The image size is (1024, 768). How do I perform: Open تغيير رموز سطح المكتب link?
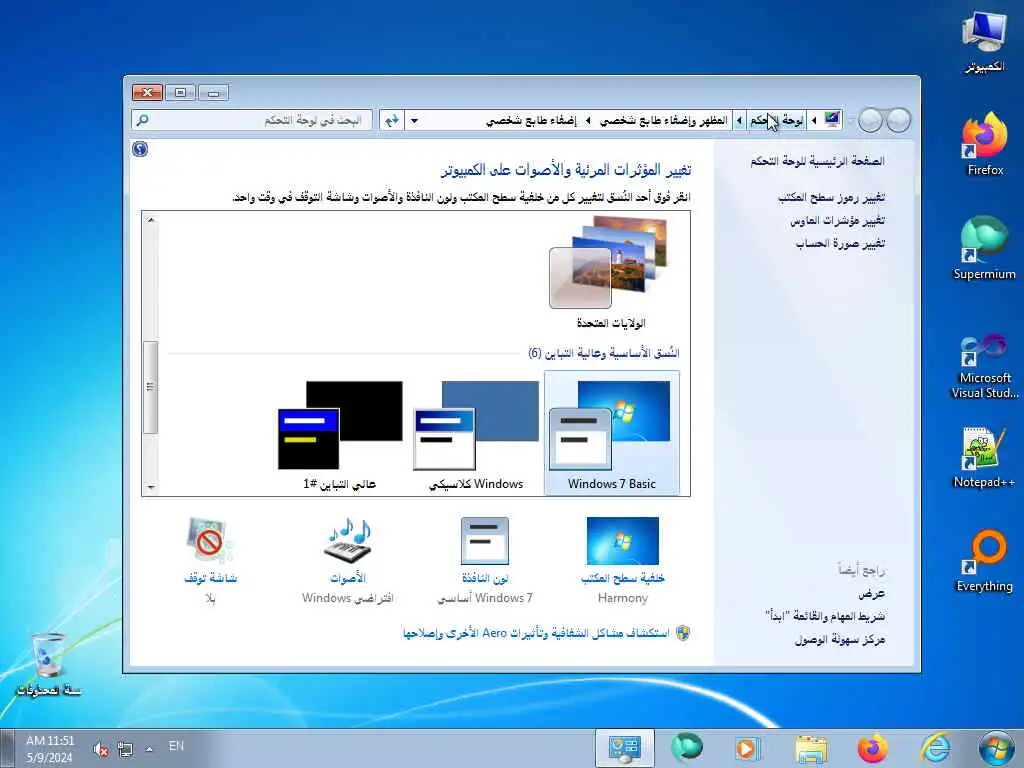[x=831, y=197]
